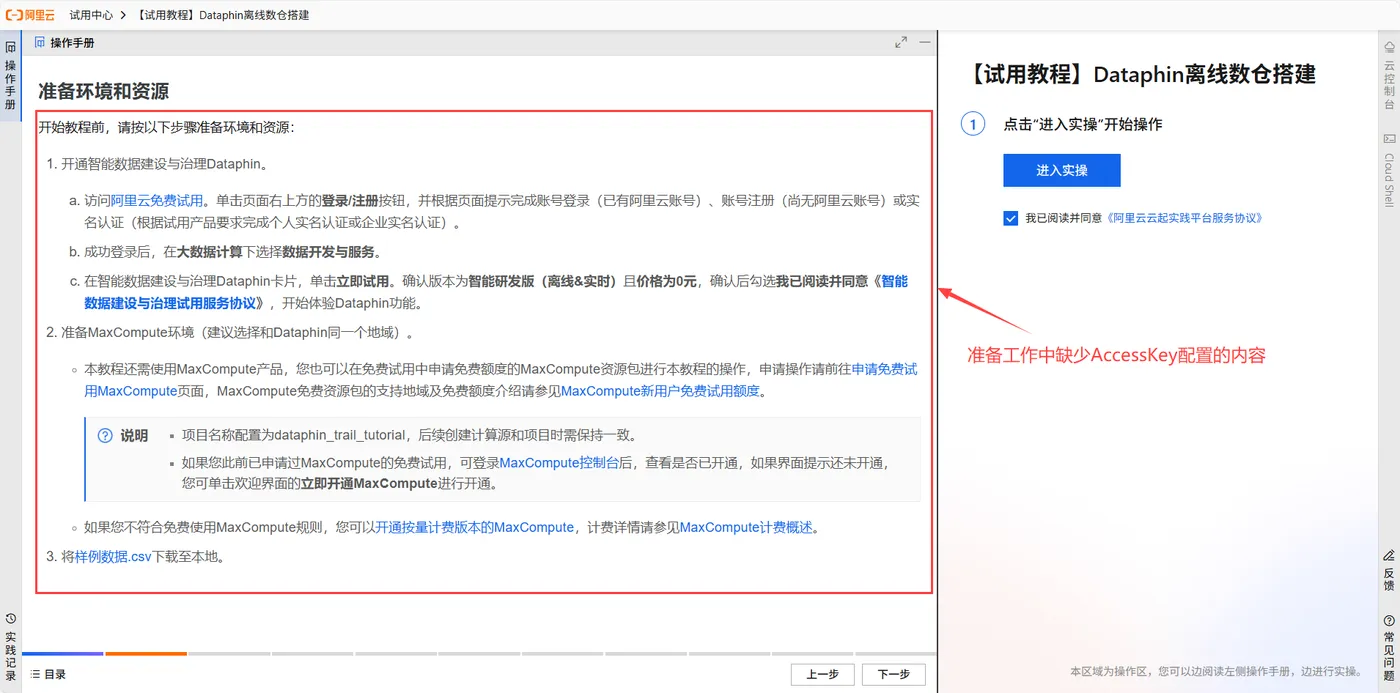Click the Alibaba Cloud logo
This screenshot has width=1400, height=693.
(30, 15)
